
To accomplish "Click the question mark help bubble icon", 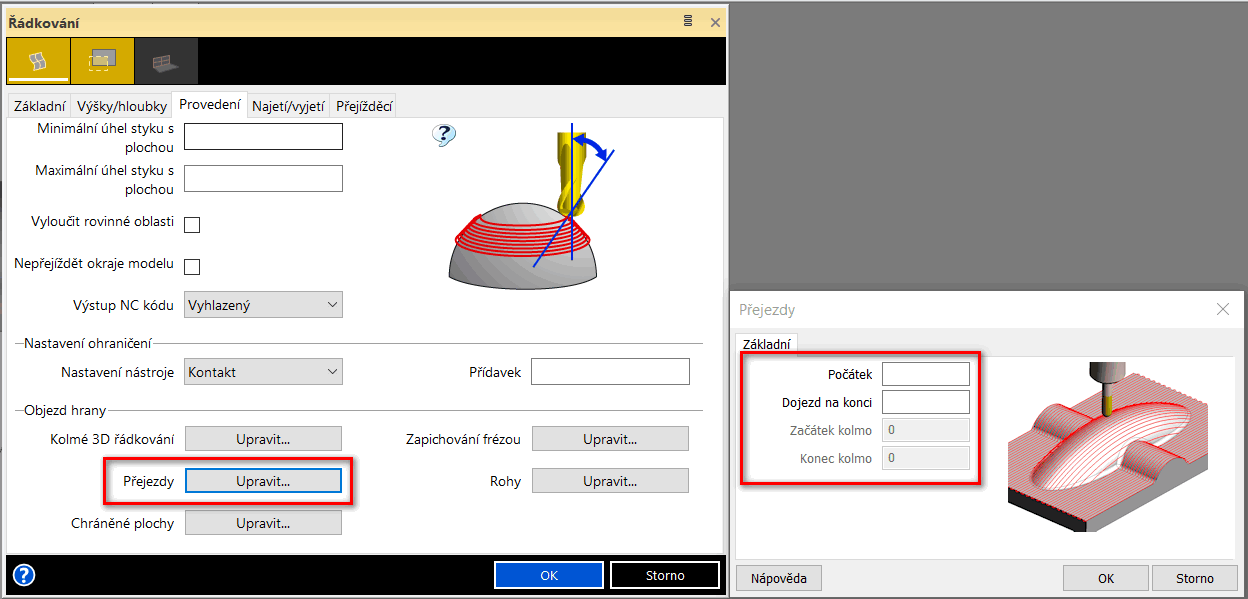I will 444,135.
